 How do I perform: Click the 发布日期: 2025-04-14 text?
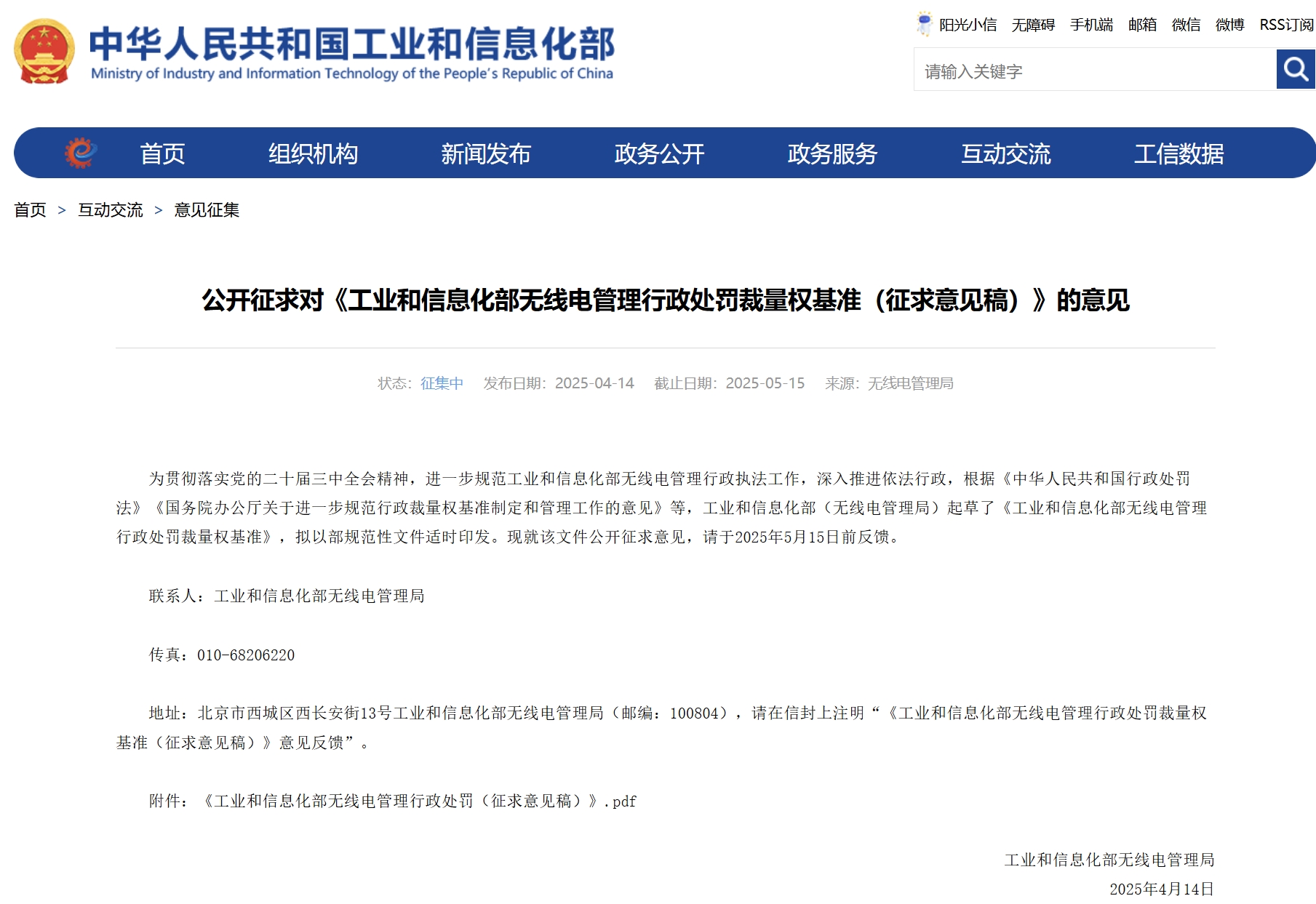pyautogui.click(x=559, y=383)
